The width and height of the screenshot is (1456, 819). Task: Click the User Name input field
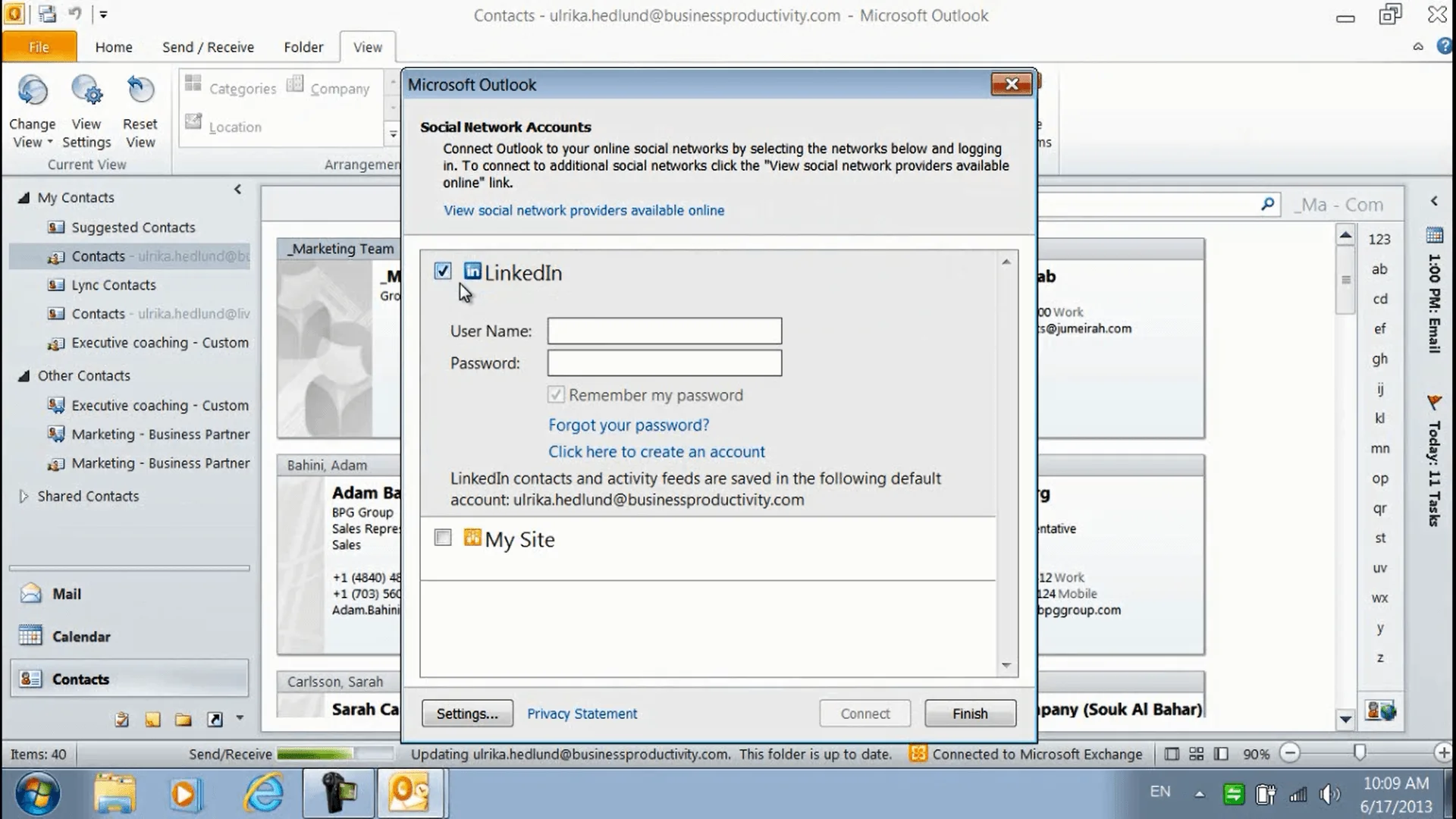point(665,331)
